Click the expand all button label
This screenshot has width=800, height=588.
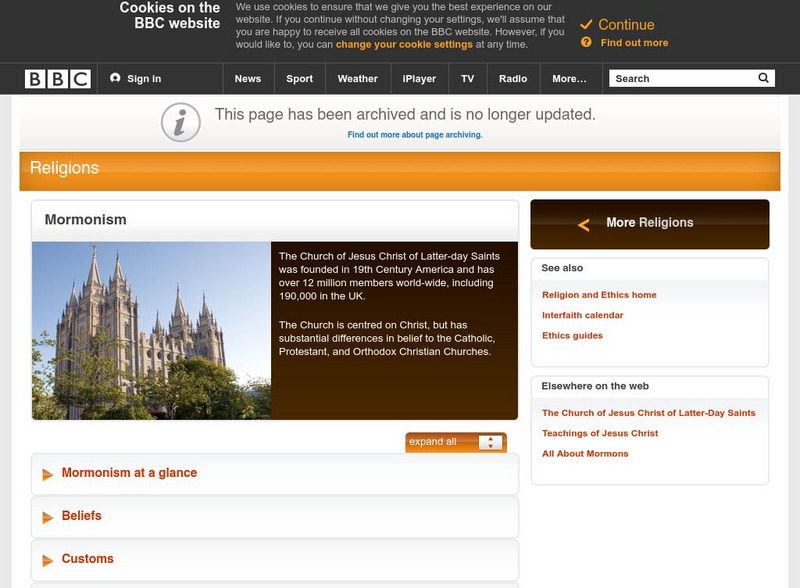click(433, 442)
